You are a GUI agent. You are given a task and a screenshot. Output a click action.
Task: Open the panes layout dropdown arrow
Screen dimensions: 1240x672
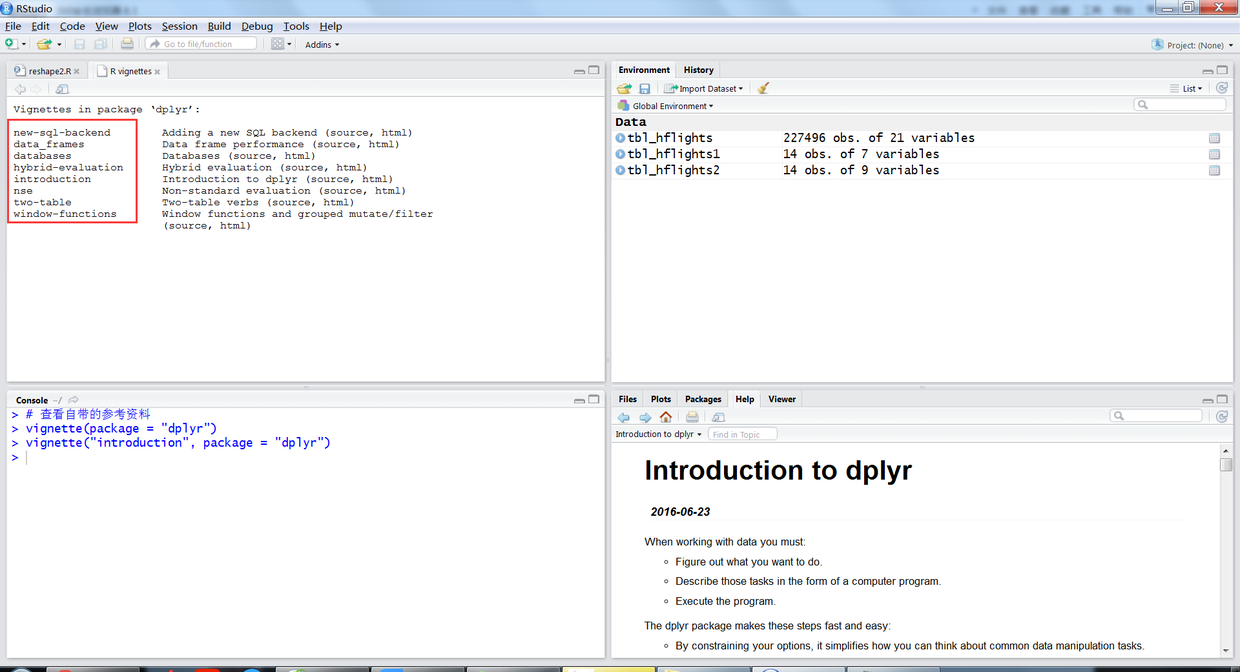click(x=290, y=44)
